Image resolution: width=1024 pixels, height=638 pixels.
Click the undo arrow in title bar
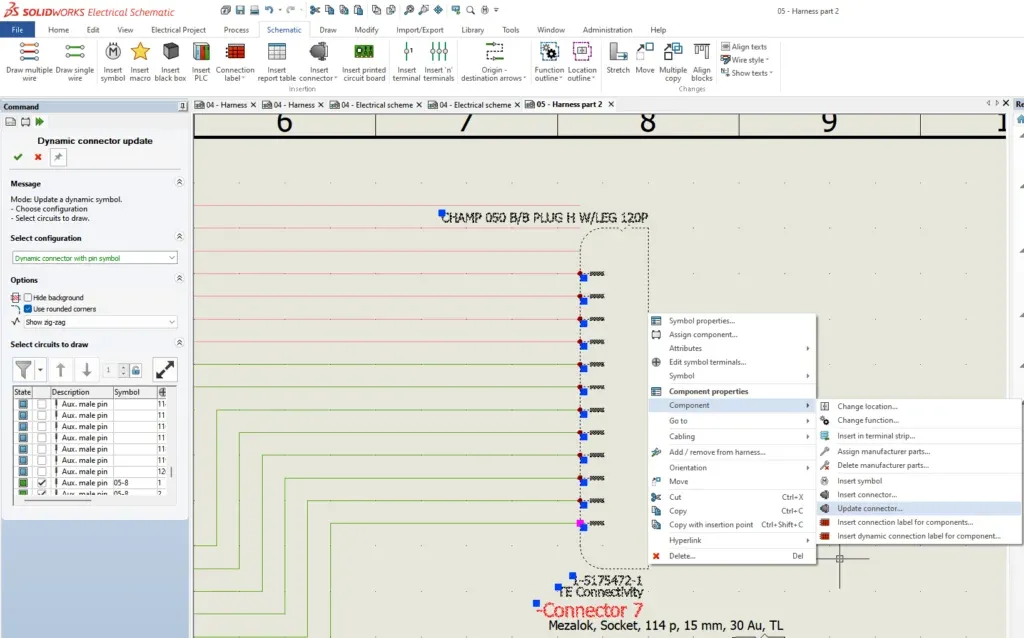pos(268,10)
